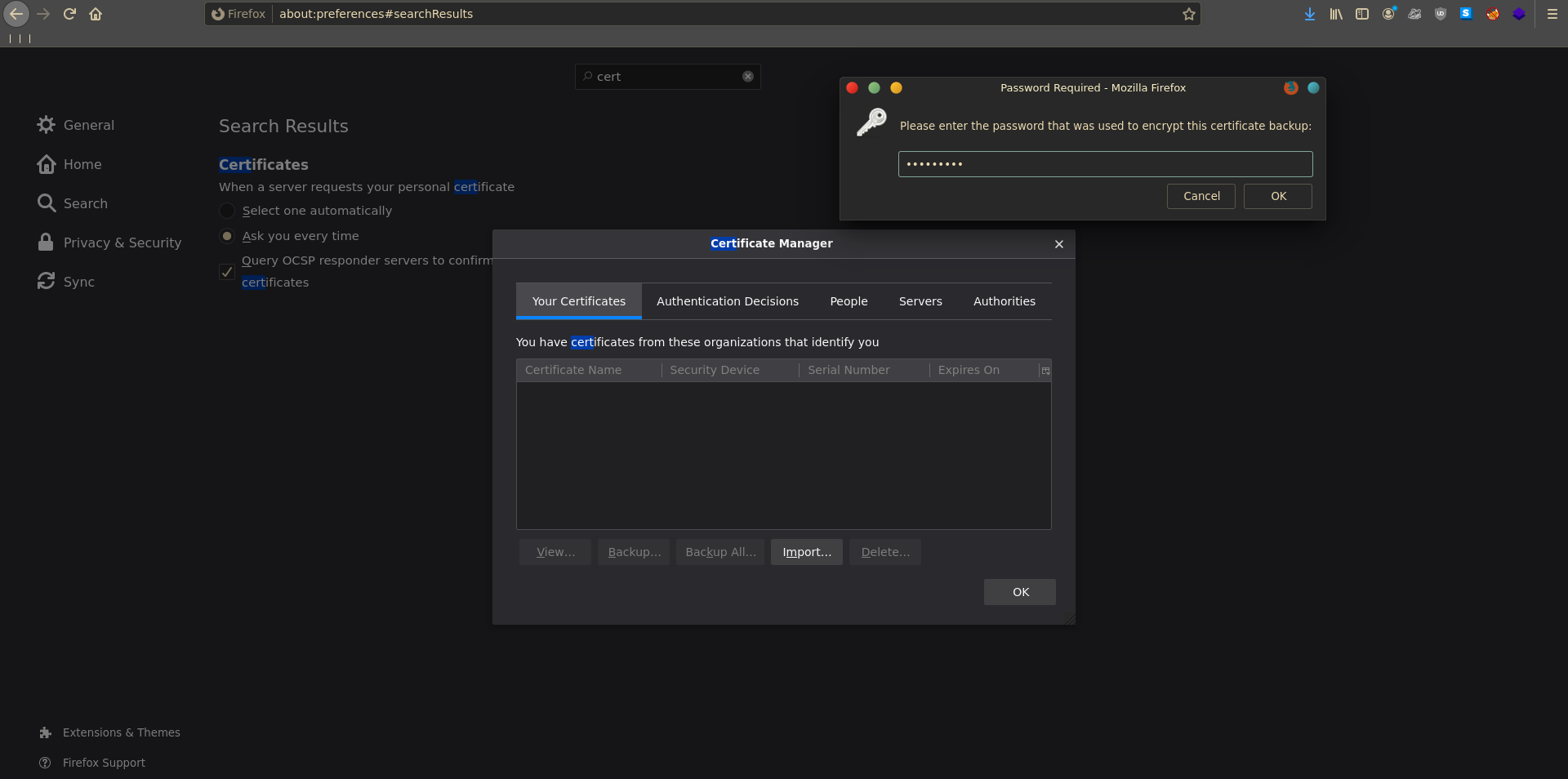
Task: Clear the cert search with X icon
Action: point(748,77)
